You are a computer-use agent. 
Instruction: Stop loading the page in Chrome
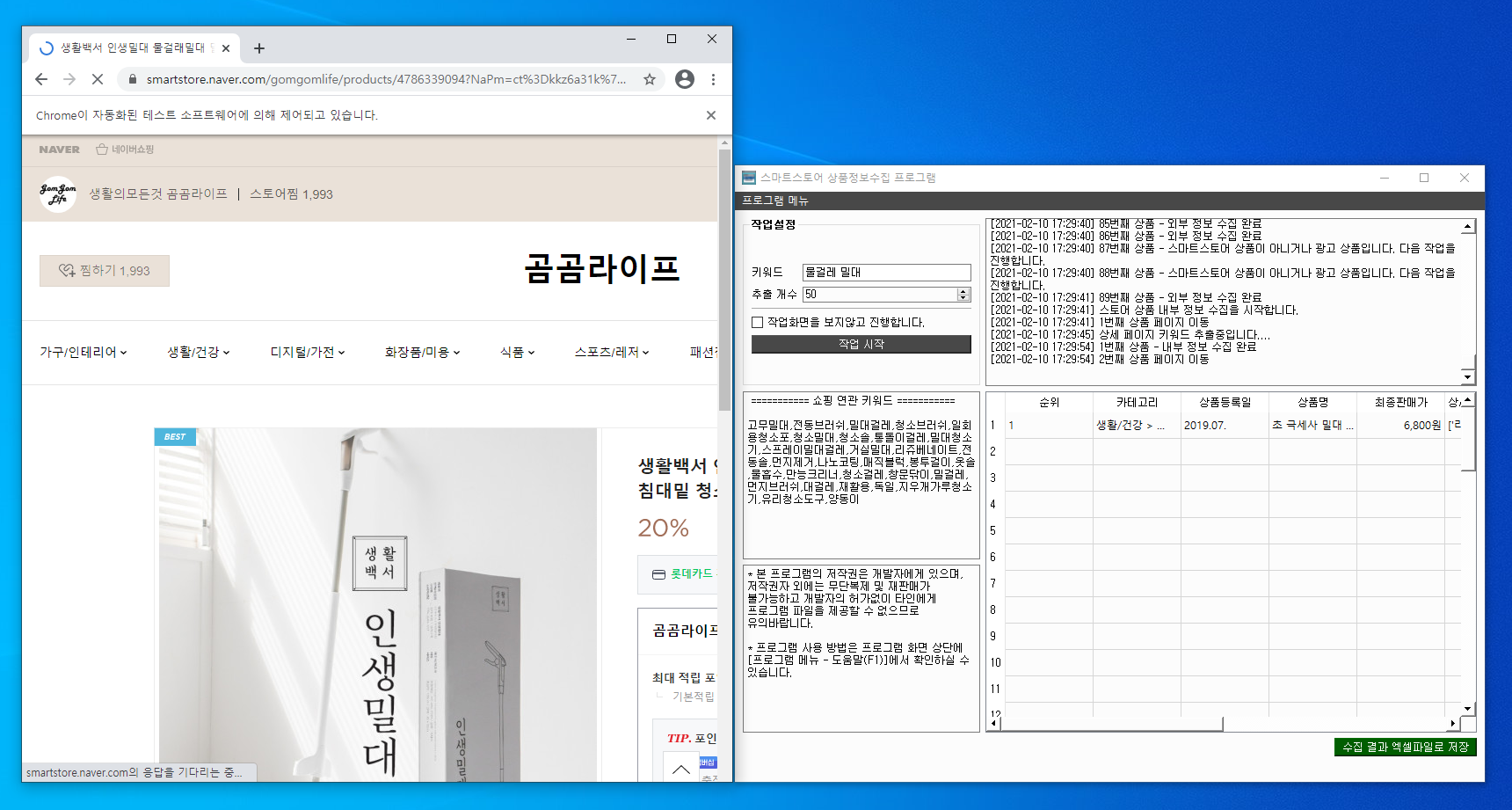(x=98, y=79)
